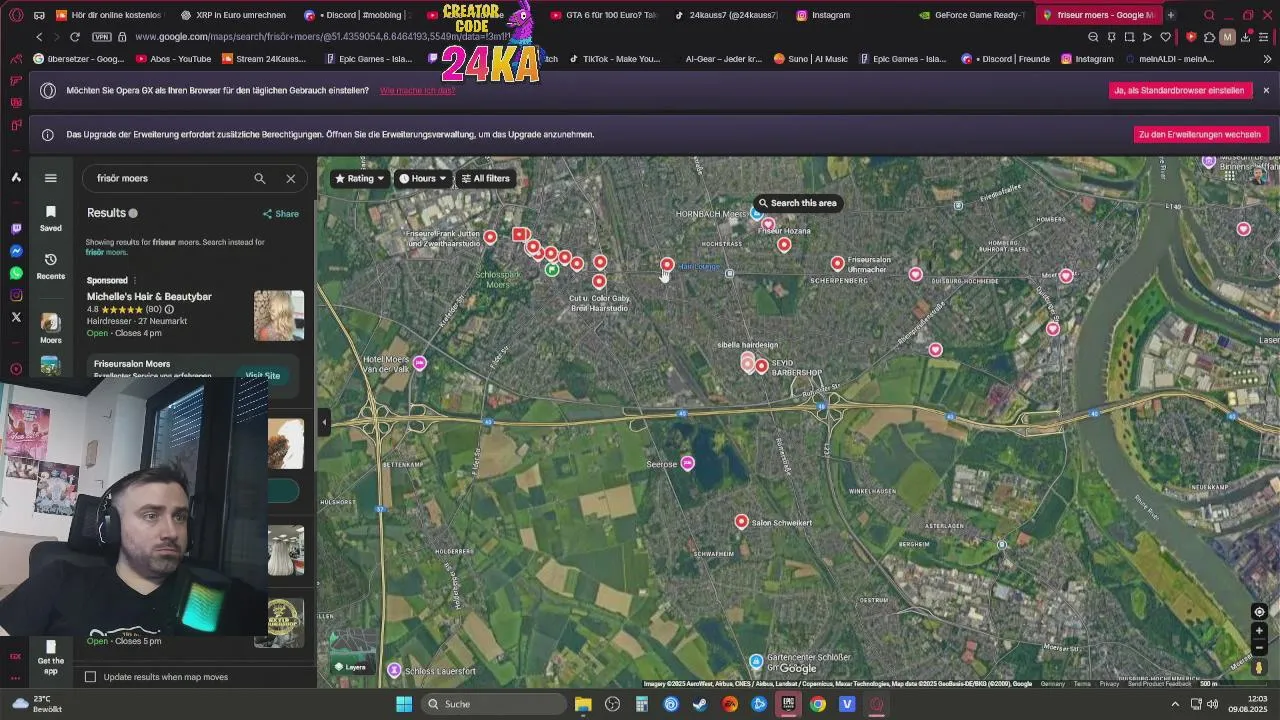This screenshot has height=720, width=1280.
Task: Open Steam from the taskbar
Action: pos(700,704)
